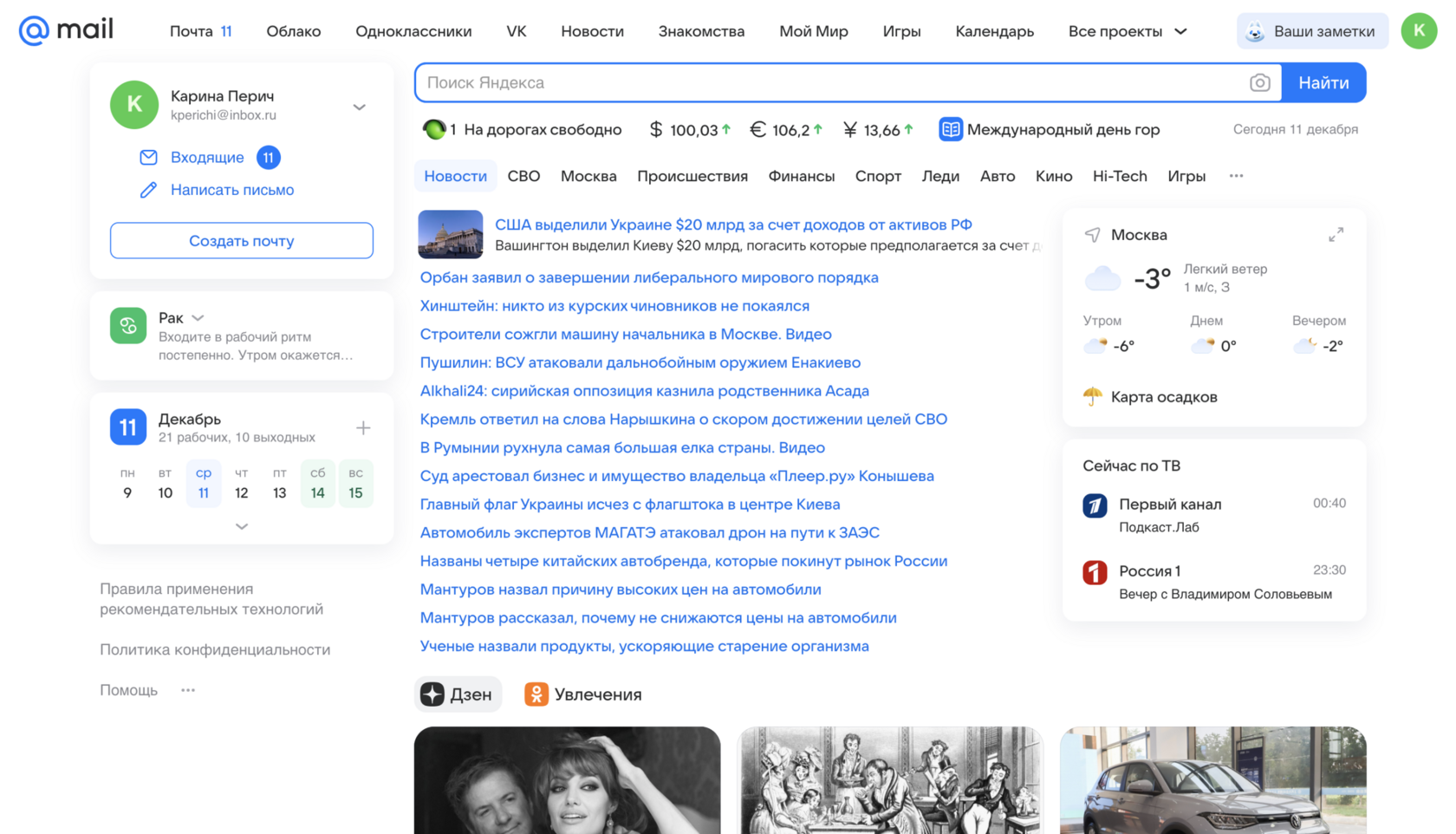This screenshot has height=834, width=1456.
Task: Click the Создать почту button
Action: click(x=242, y=241)
